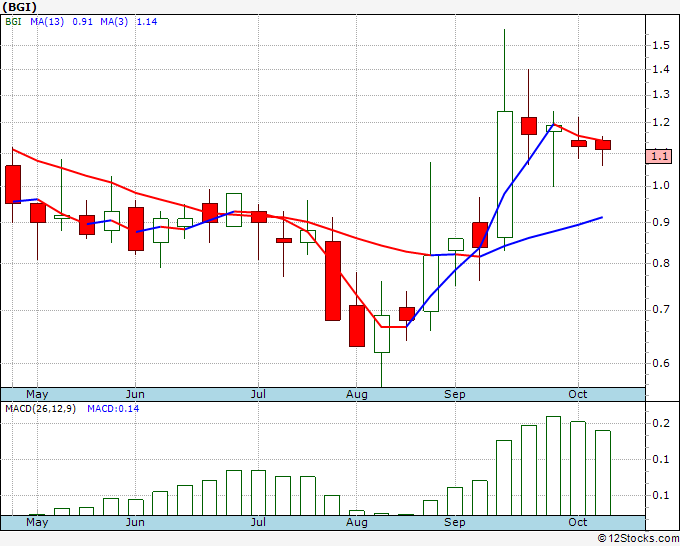Click the (BGI) chart title

[x=20, y=7]
